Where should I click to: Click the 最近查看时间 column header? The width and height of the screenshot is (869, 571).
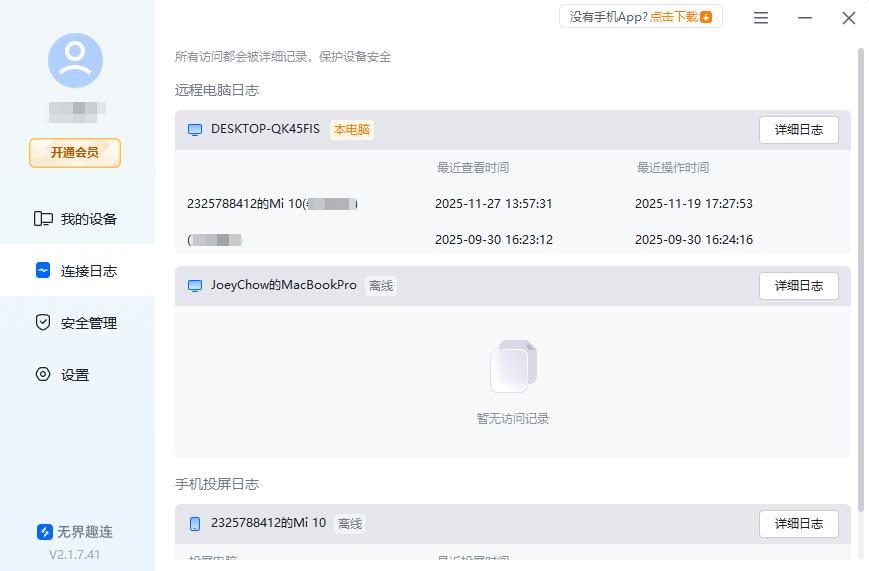[473, 167]
